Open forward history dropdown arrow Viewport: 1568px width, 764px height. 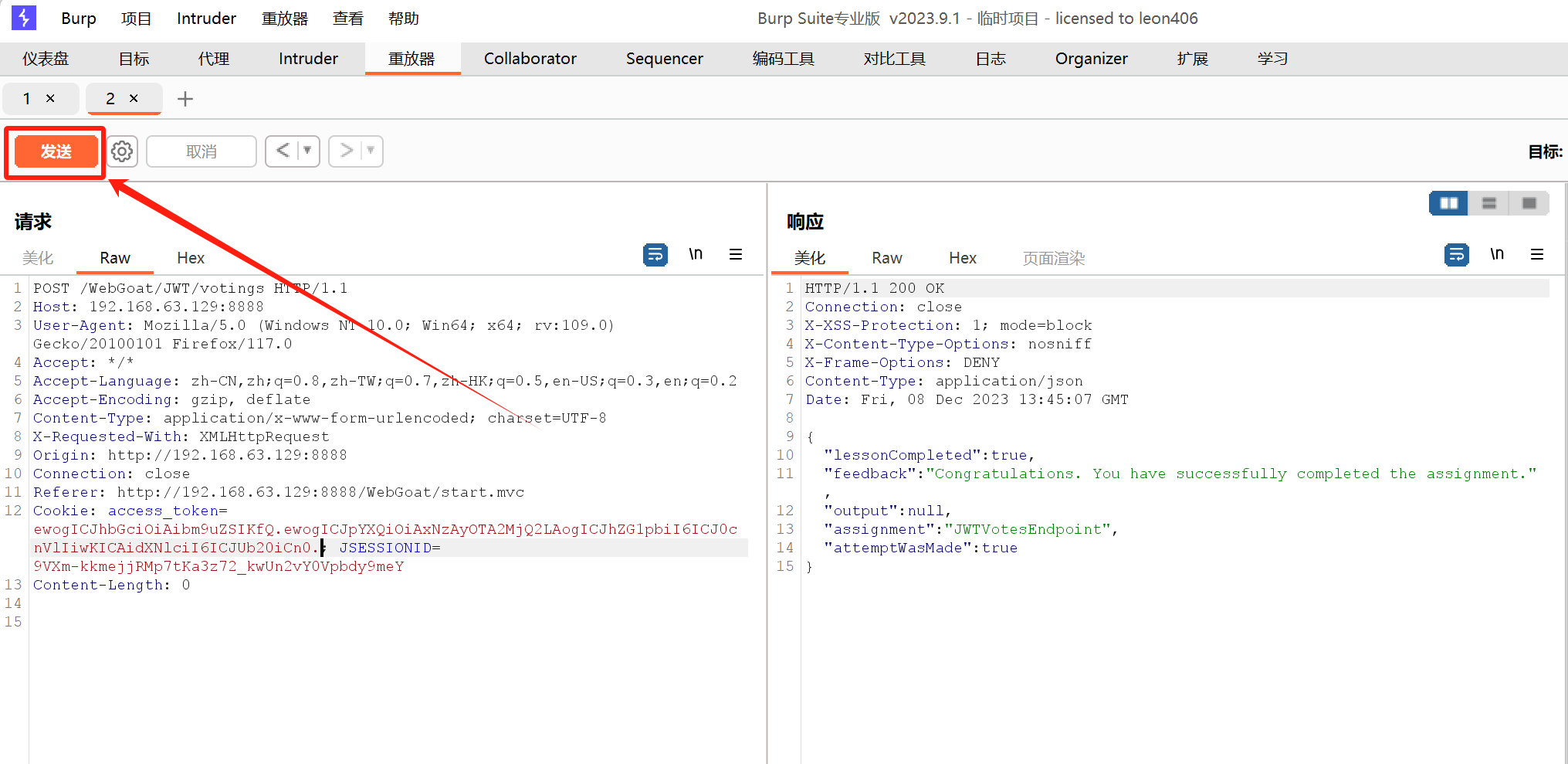[371, 151]
